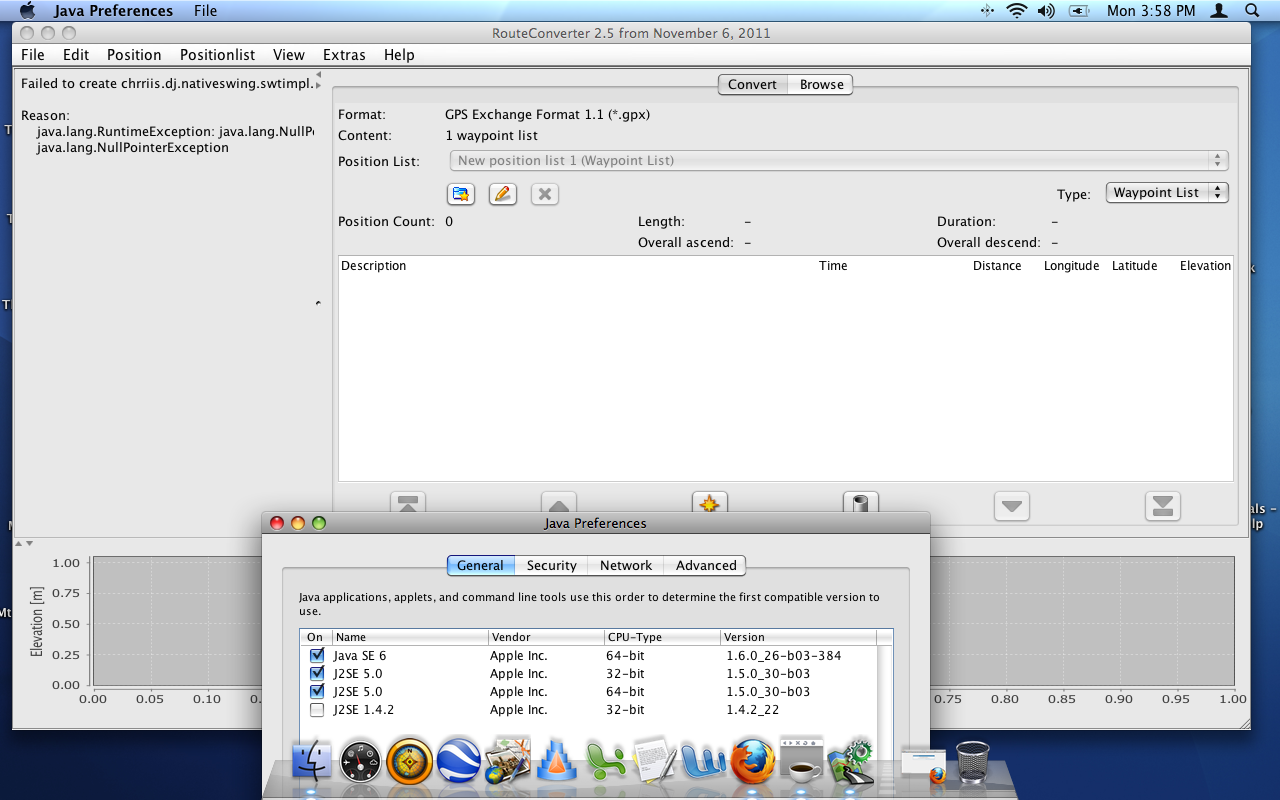This screenshot has height=800, width=1280.
Task: Click the Wi-Fi status icon in menu bar
Action: (1017, 11)
